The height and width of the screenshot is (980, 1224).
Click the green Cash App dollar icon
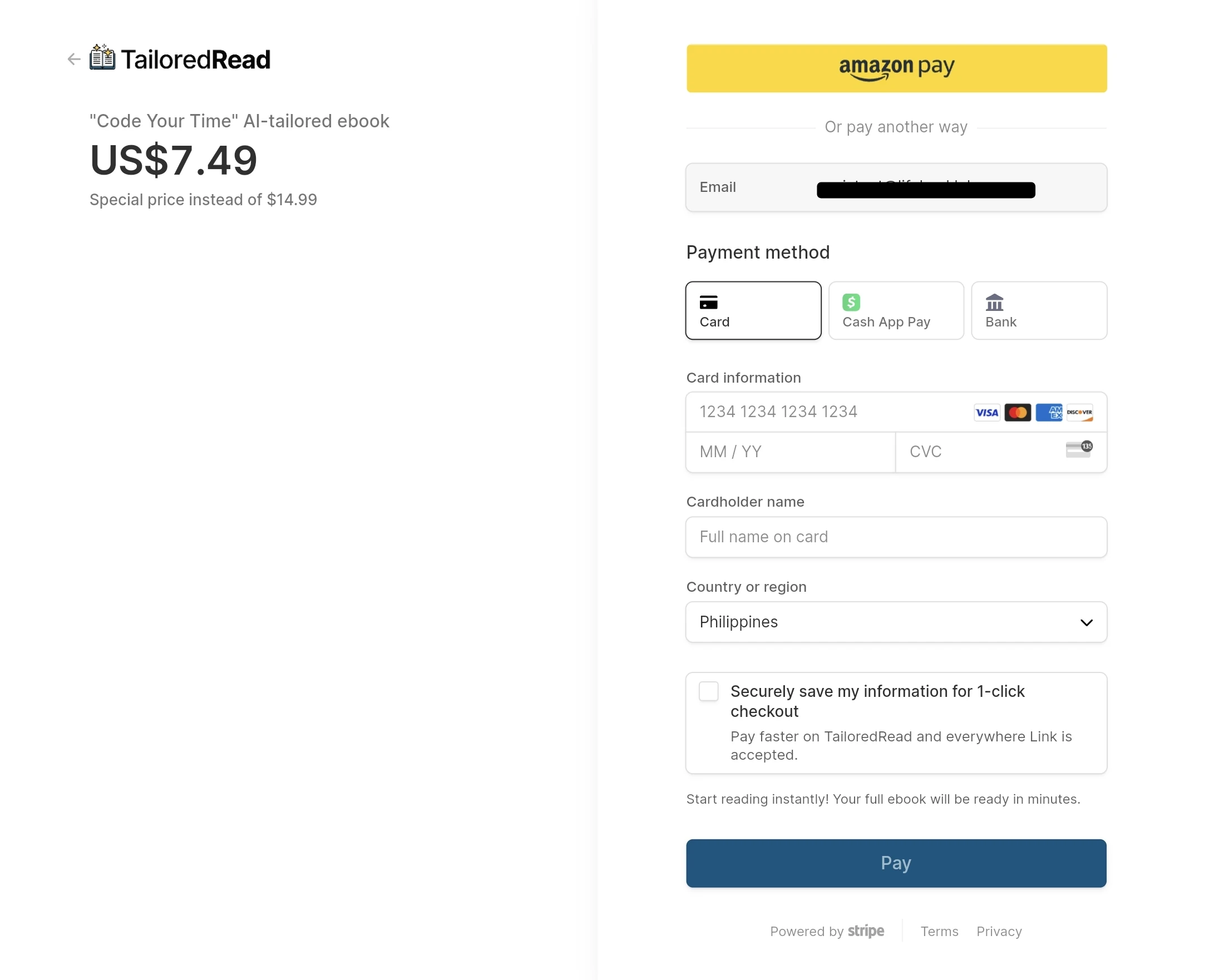tap(851, 303)
